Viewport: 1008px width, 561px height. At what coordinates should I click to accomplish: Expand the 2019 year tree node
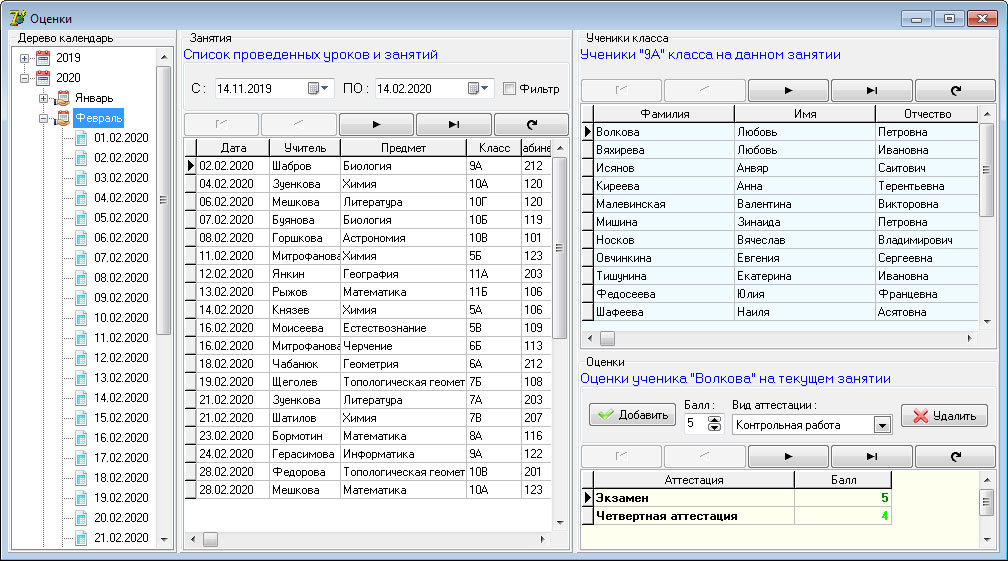pyautogui.click(x=25, y=58)
